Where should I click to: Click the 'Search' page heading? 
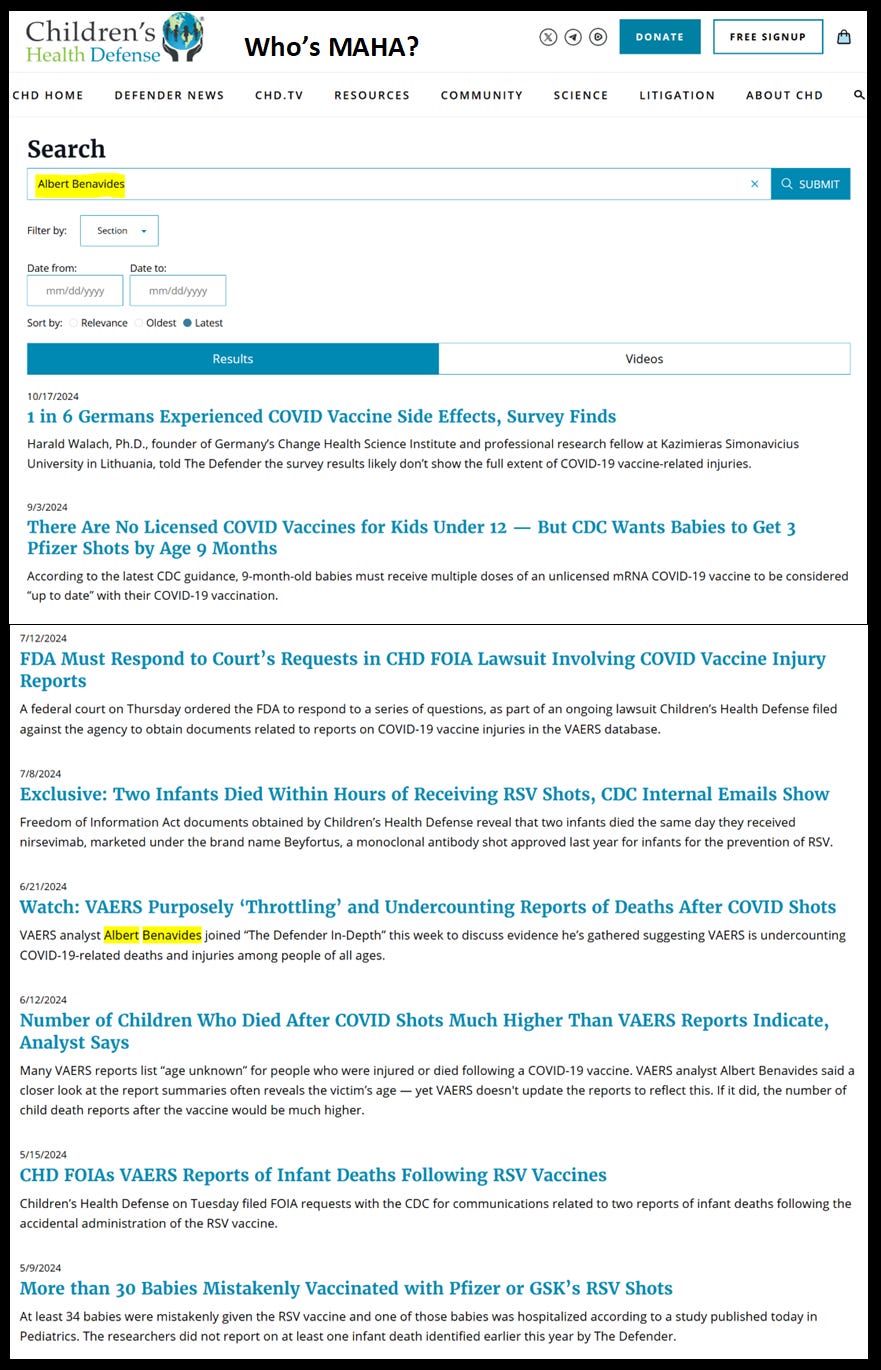tap(66, 149)
